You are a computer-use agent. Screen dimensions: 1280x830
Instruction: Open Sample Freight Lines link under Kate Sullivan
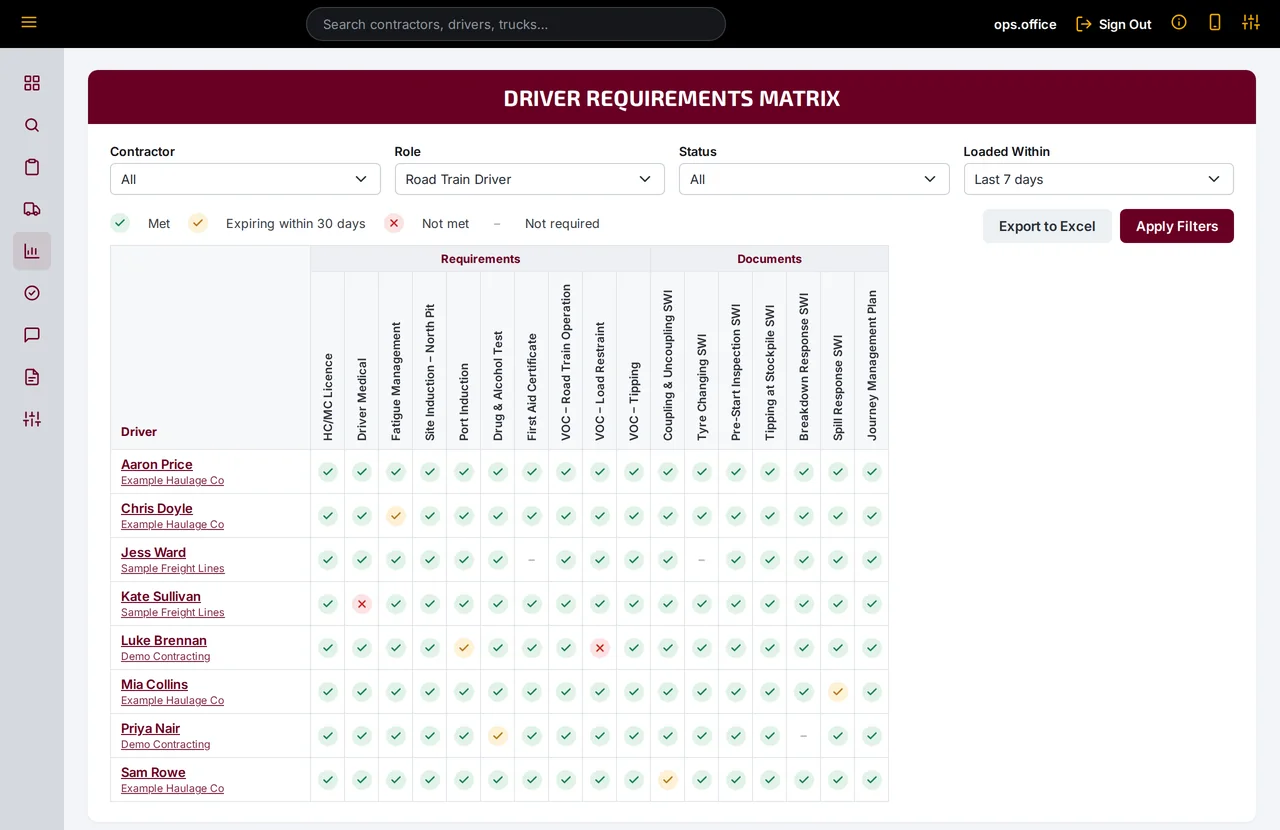(173, 612)
